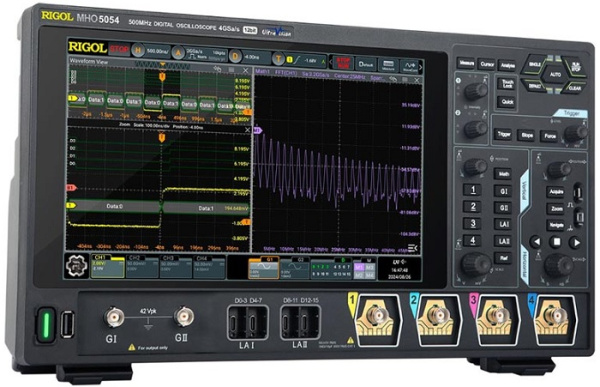
Task: Open the menu icon at FFT window corner
Action: pos(412,248)
